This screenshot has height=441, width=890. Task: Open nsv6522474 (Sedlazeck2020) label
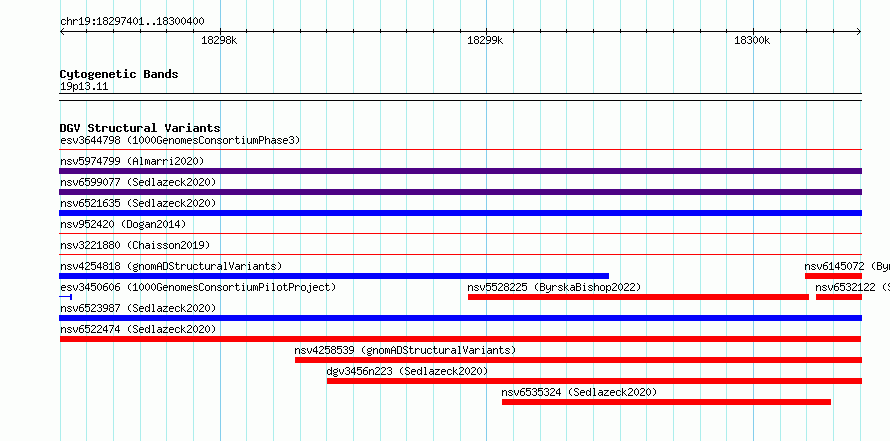pos(138,329)
